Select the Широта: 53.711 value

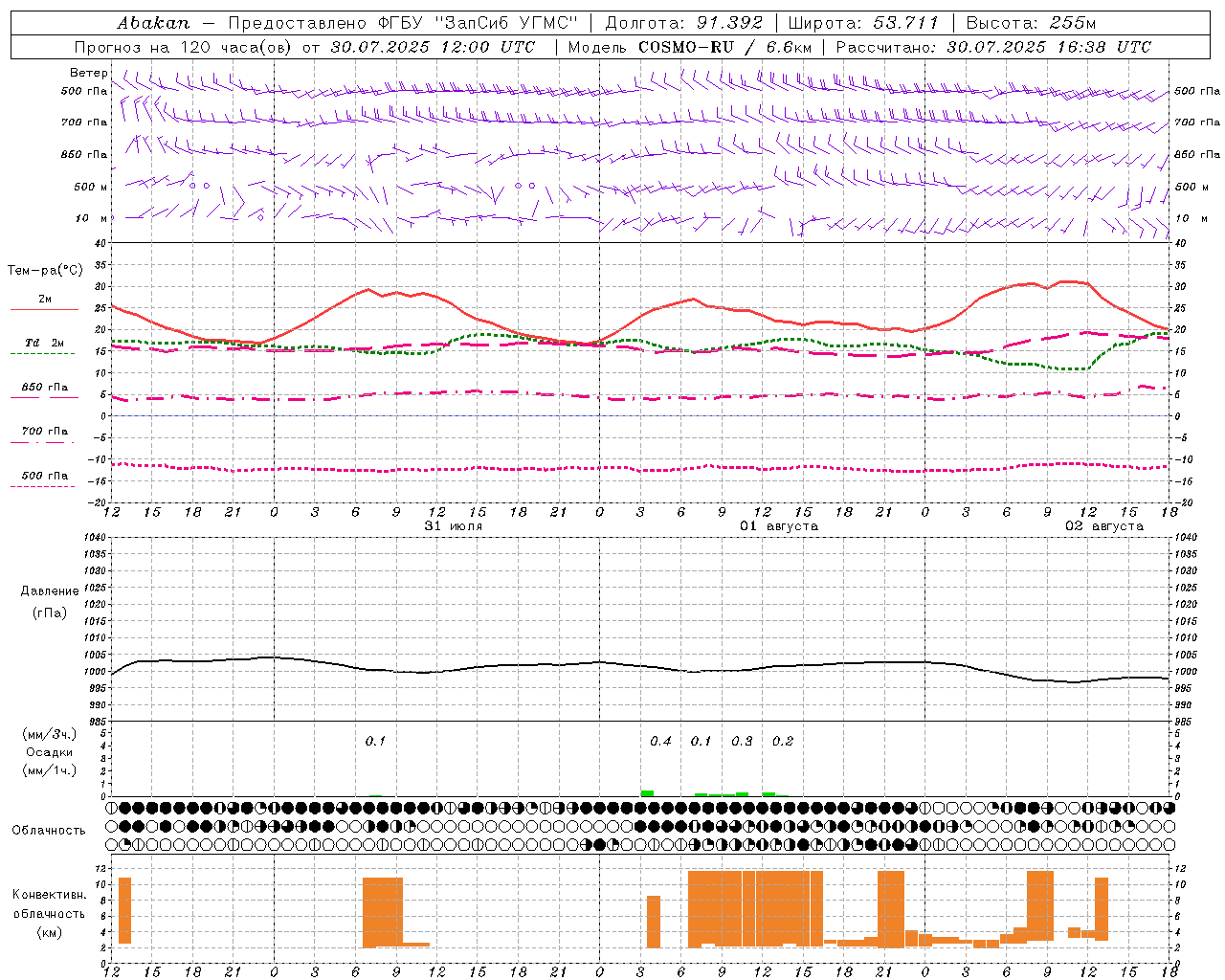pos(864,23)
